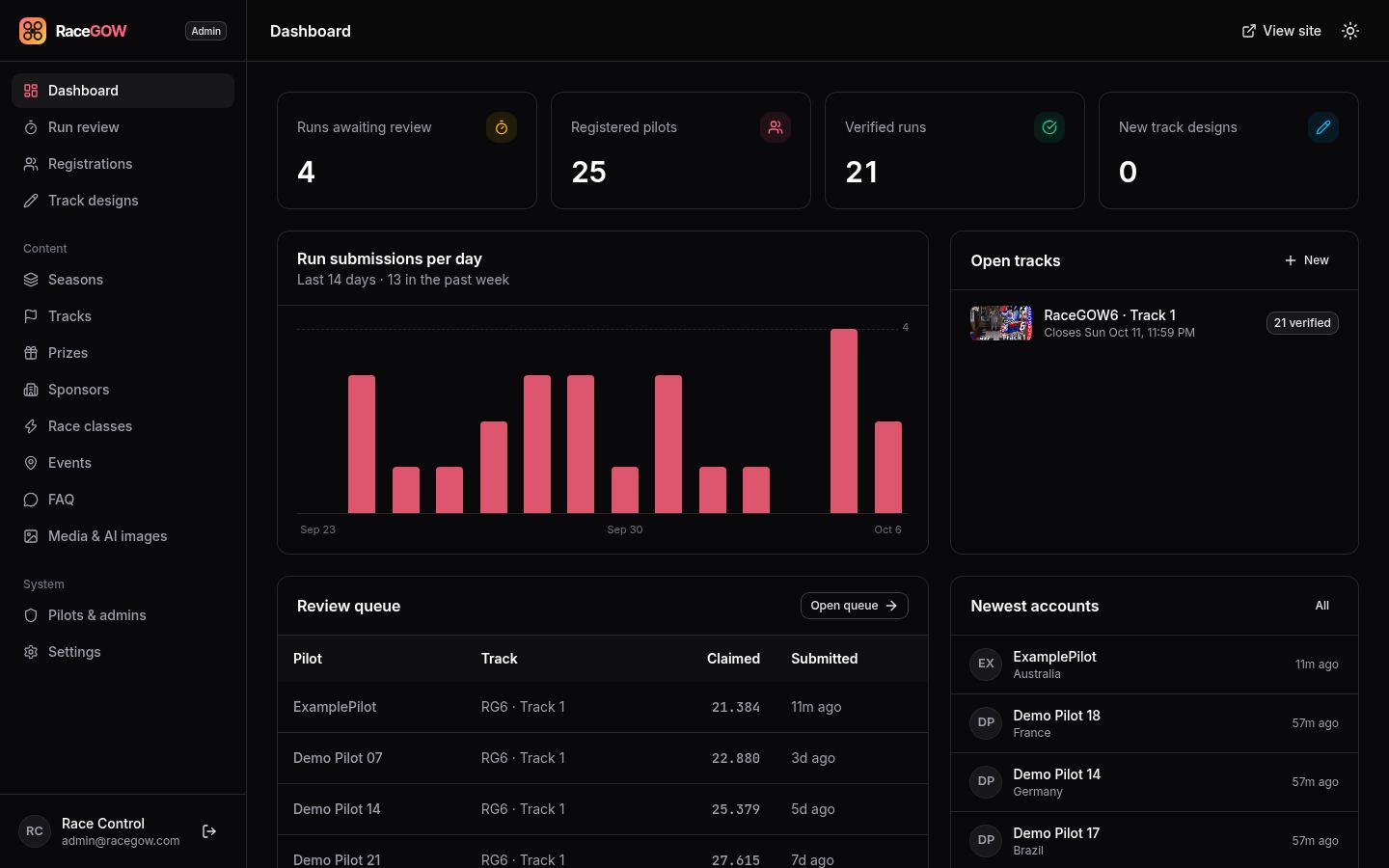1389x868 pixels.
Task: Click the Events map pin icon
Action: click(x=31, y=463)
